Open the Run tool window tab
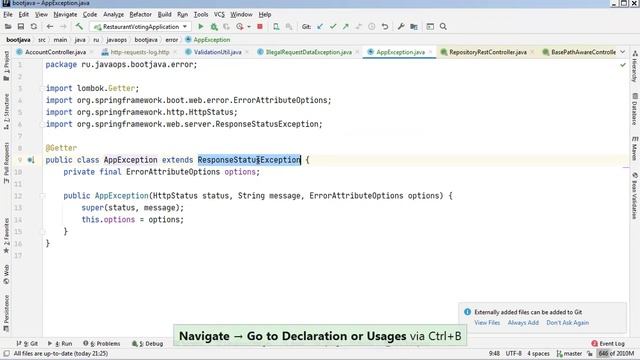The height and width of the screenshot is (360, 640). coord(60,344)
